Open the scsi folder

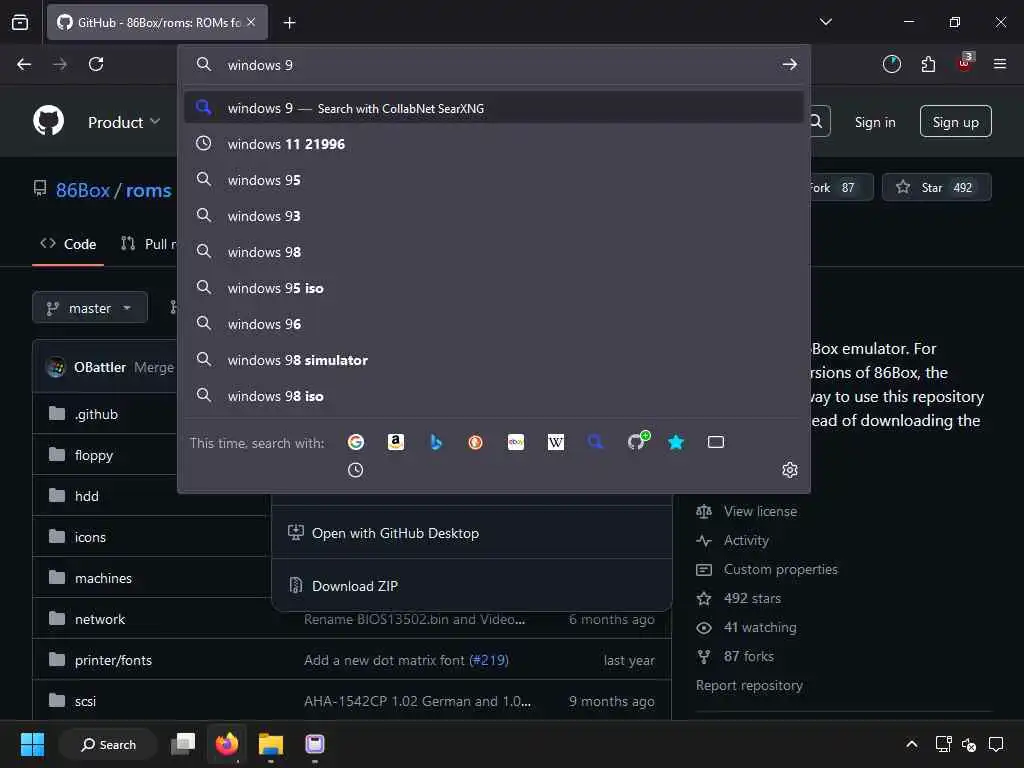pos(85,701)
